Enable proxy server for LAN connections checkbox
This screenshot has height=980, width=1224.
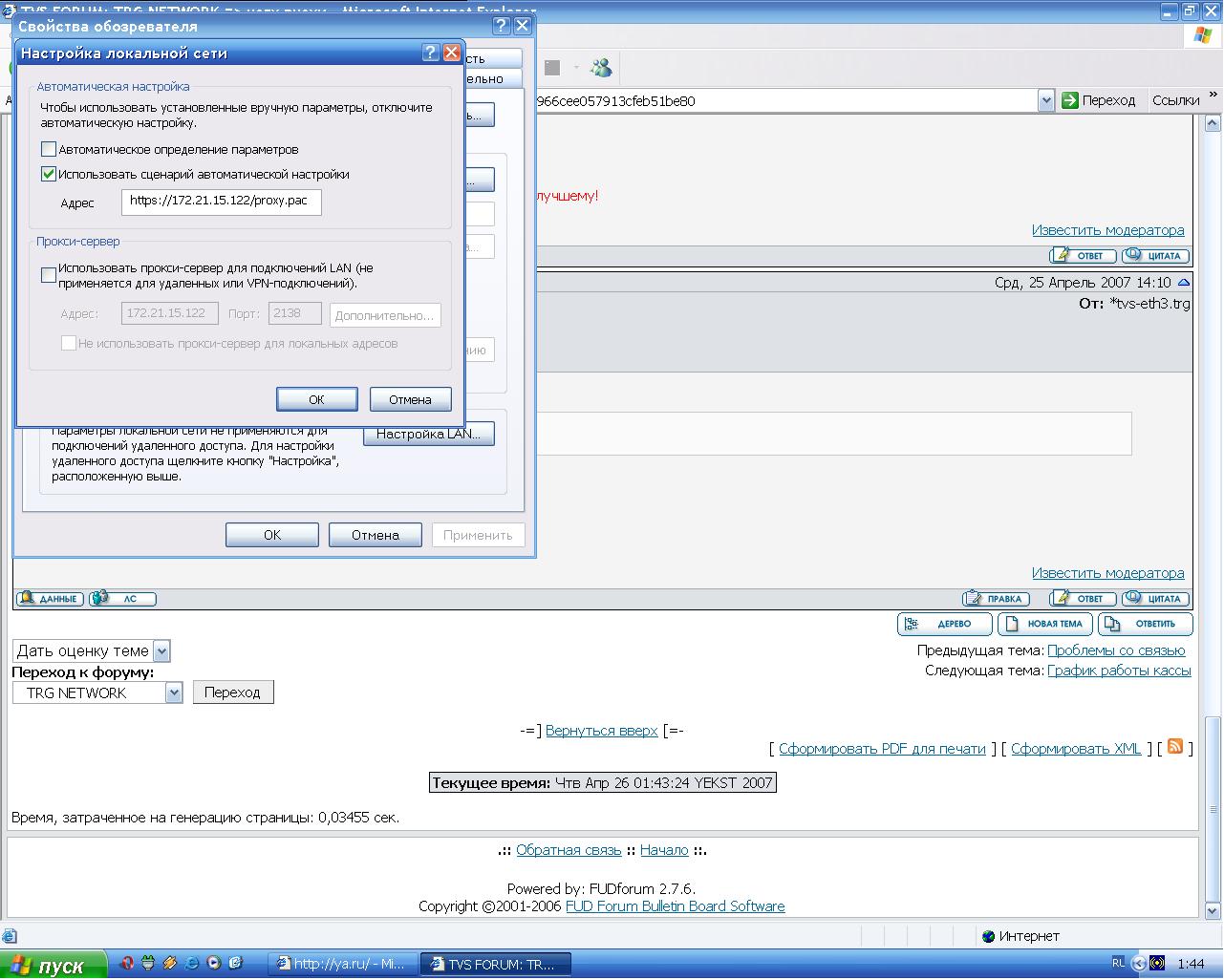[49, 275]
